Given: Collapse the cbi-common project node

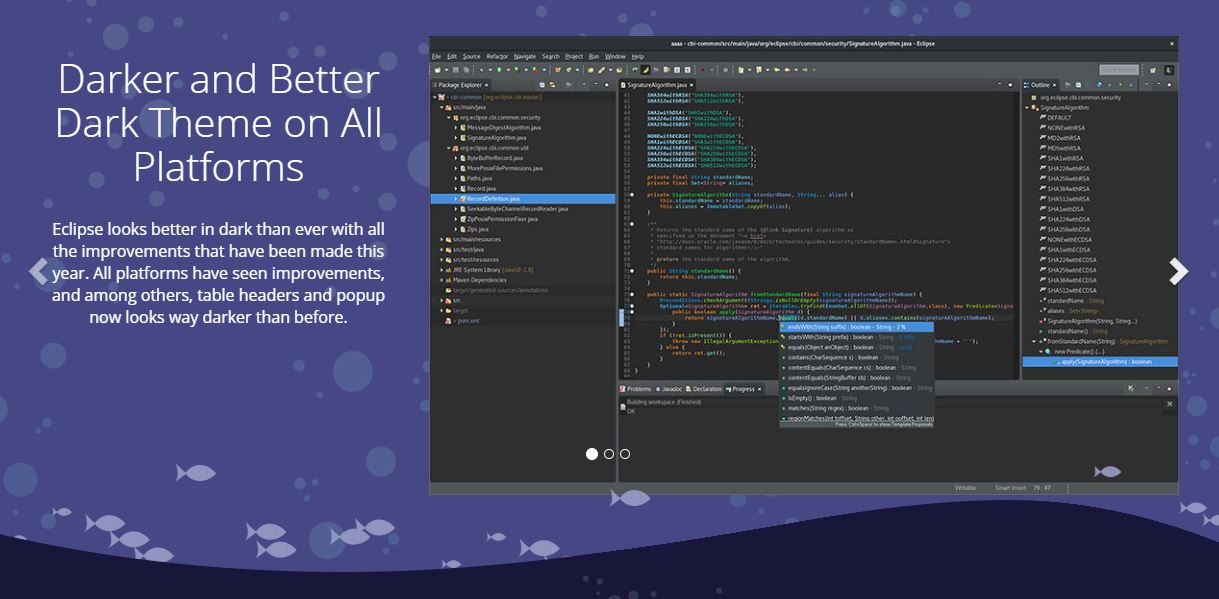Looking at the screenshot, I should pyautogui.click(x=435, y=97).
